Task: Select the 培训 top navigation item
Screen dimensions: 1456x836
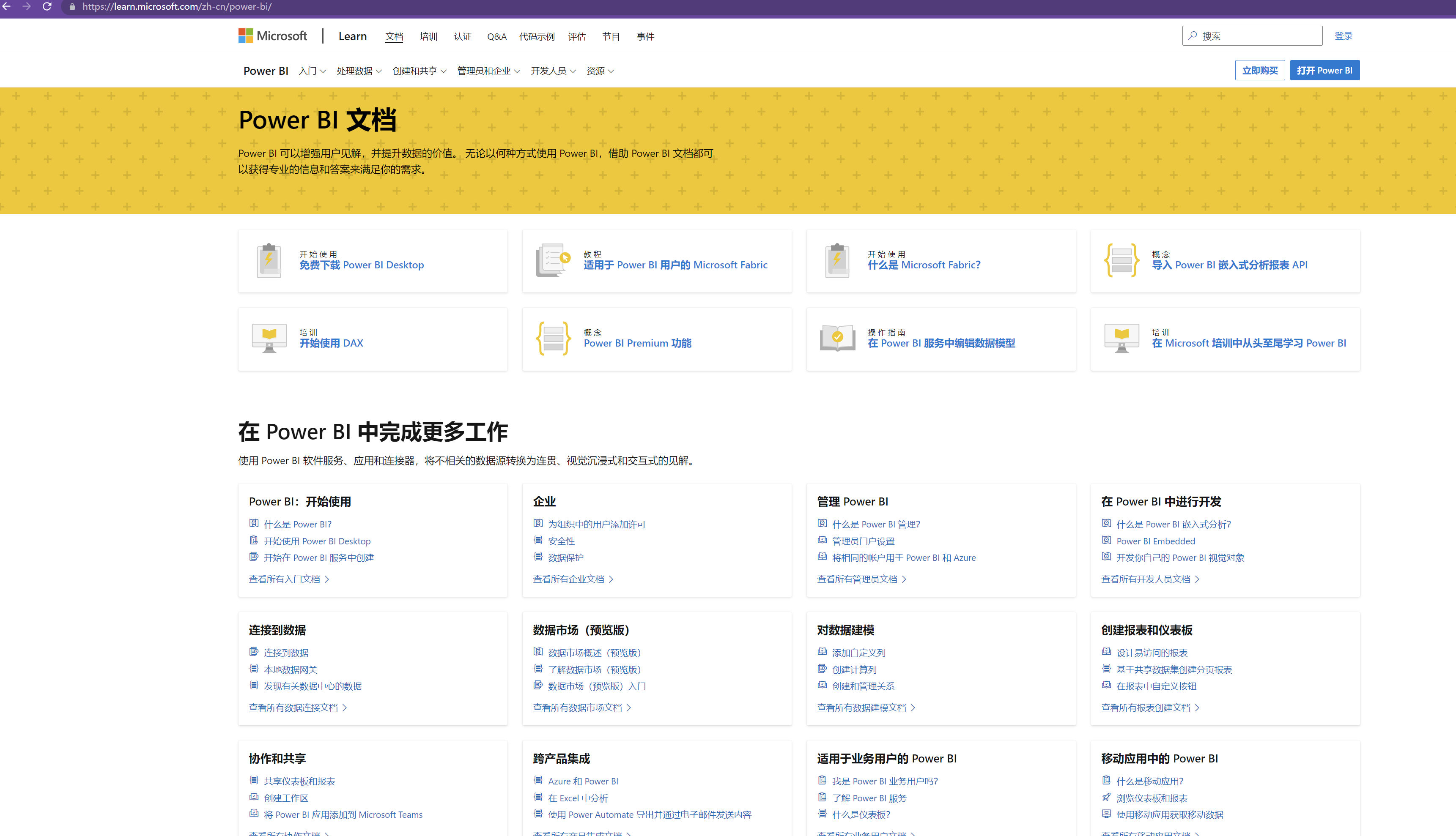Action: [428, 36]
